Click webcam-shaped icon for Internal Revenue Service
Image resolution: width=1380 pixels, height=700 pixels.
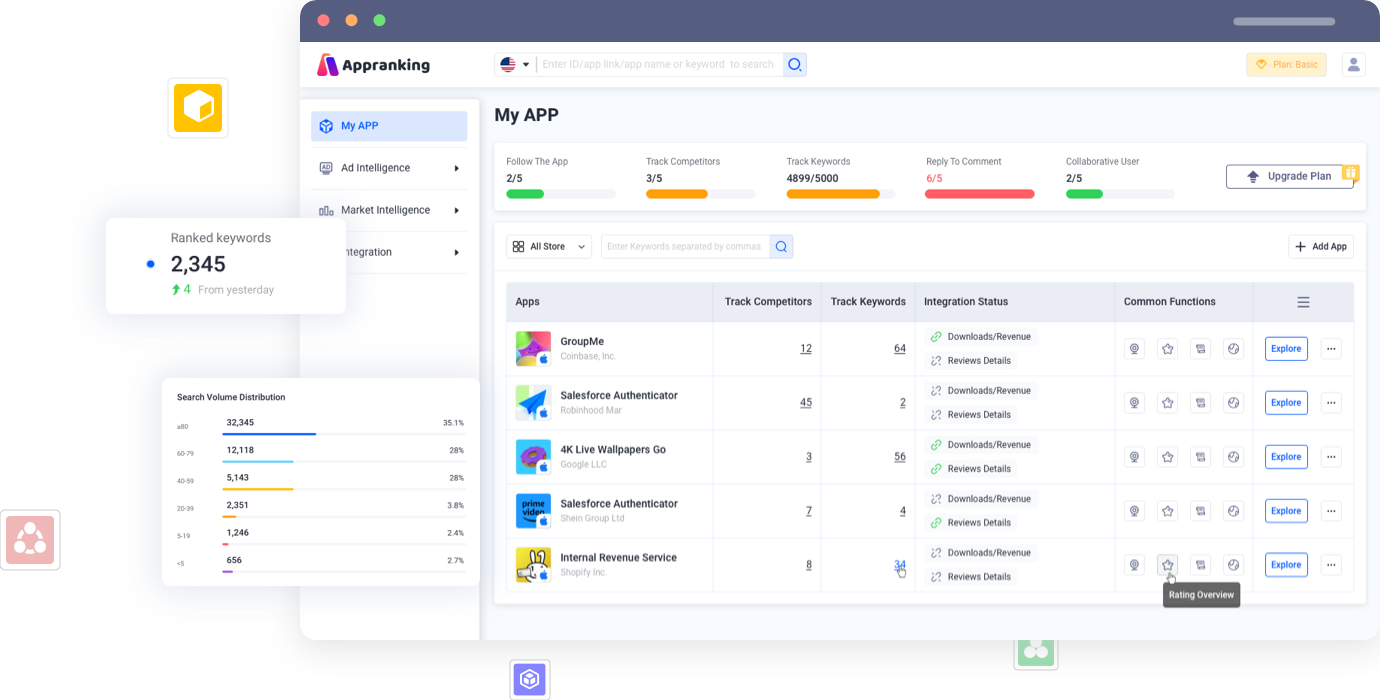1134,565
